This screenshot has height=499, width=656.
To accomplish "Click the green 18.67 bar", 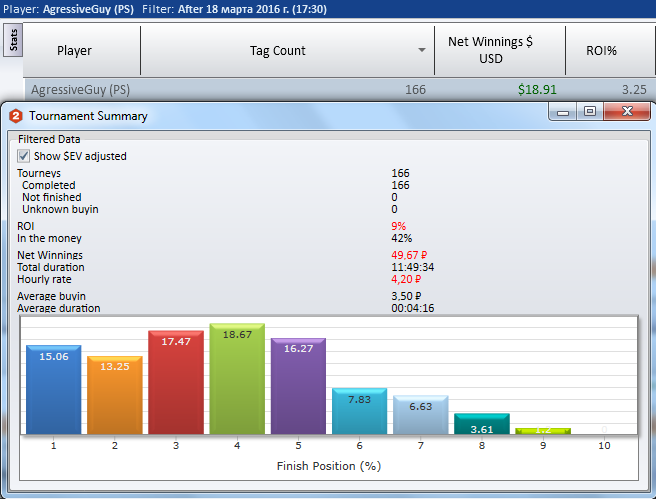I will coord(237,379).
